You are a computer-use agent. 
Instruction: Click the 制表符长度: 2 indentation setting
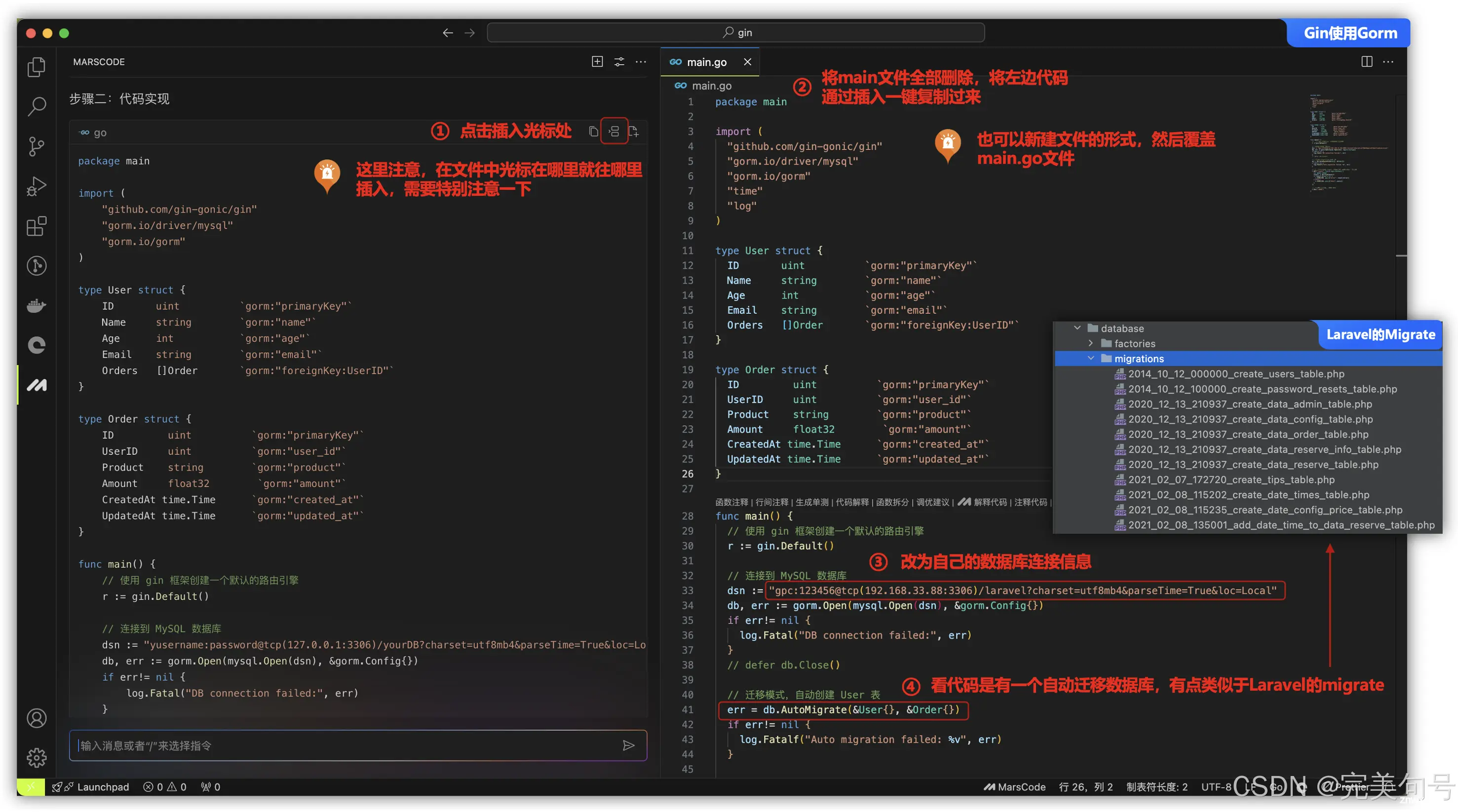(1156, 786)
